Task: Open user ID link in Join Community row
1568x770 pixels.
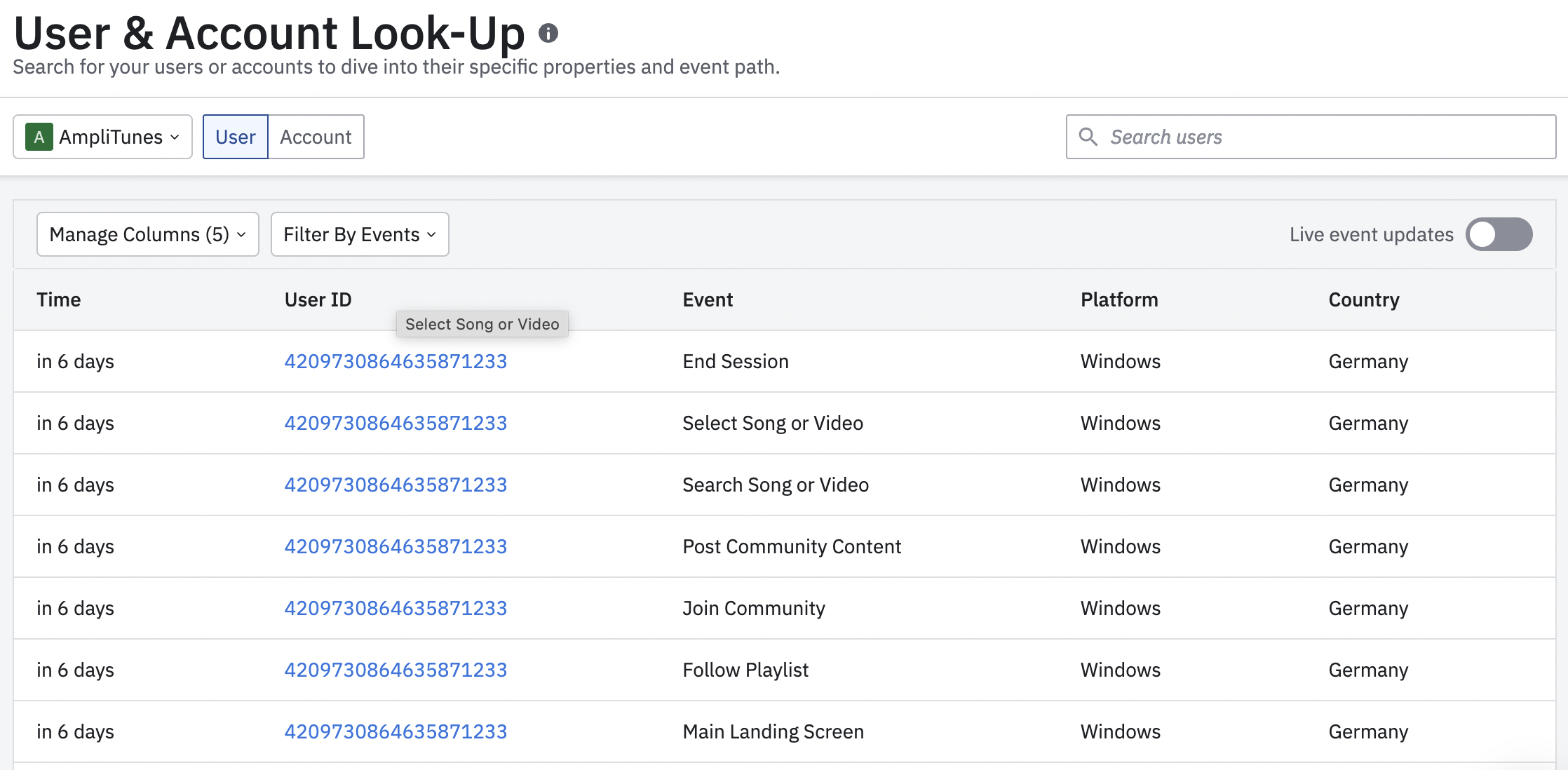Action: [396, 608]
